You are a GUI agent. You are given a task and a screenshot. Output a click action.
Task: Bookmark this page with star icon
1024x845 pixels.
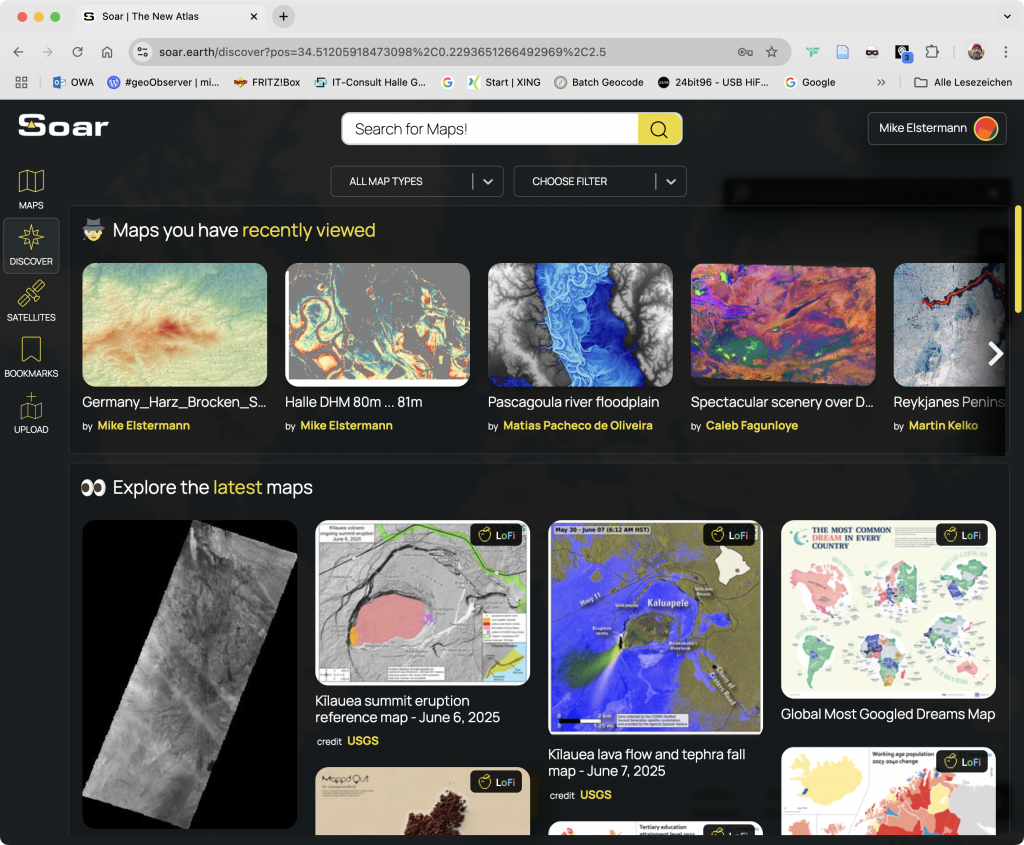click(x=771, y=52)
